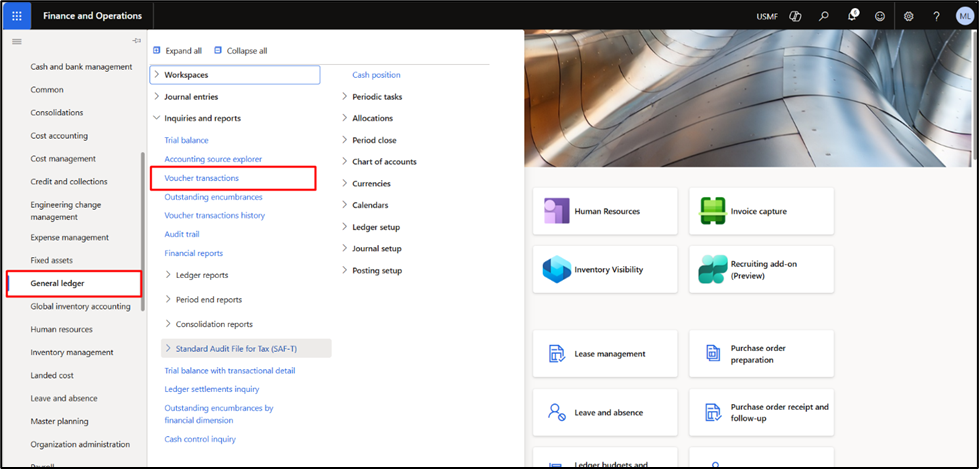Open Cash control inquiry link

tap(200, 439)
